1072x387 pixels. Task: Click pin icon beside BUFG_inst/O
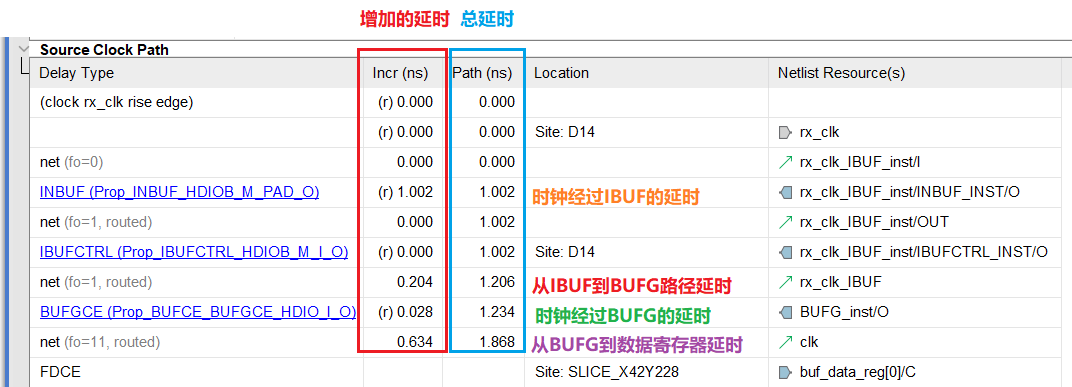tap(786, 312)
